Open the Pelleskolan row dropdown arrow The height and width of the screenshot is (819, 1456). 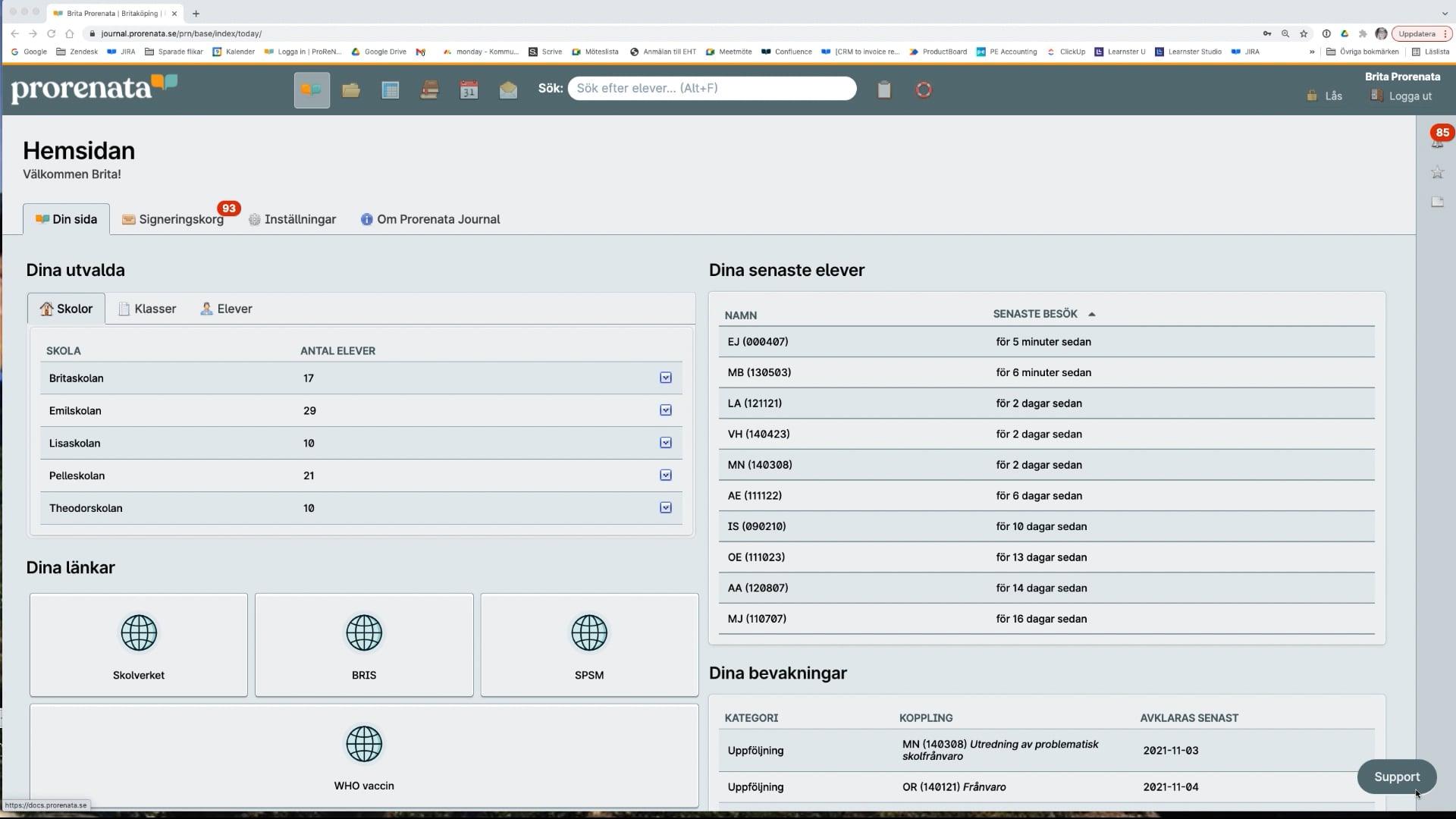click(x=665, y=475)
